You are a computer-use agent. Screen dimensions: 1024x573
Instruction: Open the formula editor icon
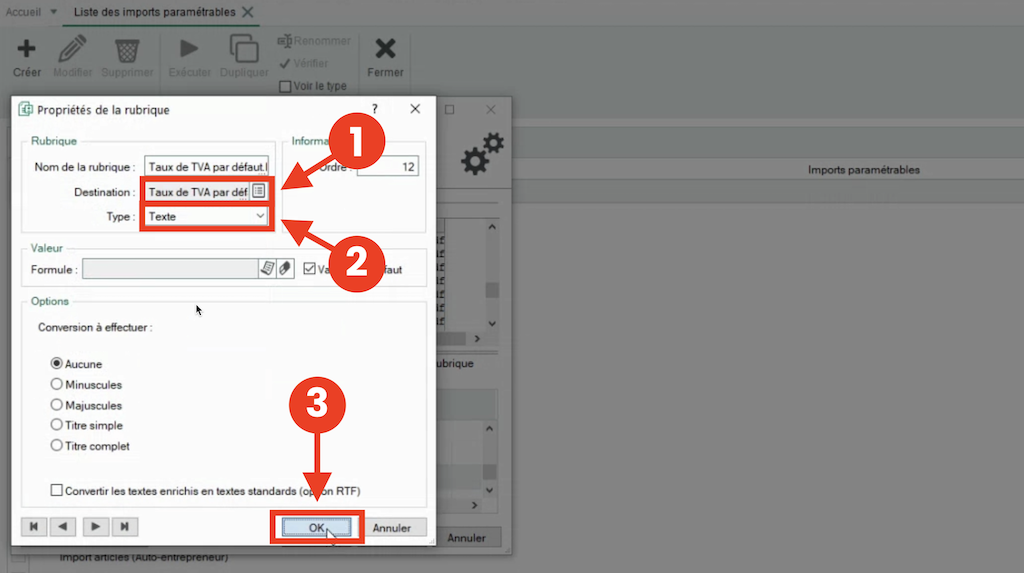point(267,269)
